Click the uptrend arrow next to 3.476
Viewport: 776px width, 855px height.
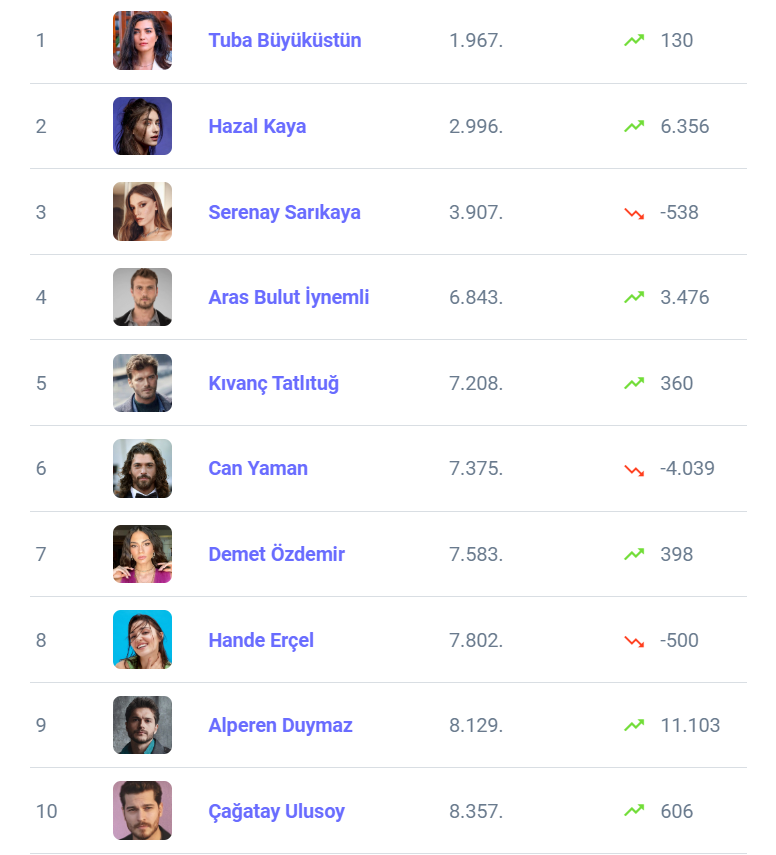(634, 297)
